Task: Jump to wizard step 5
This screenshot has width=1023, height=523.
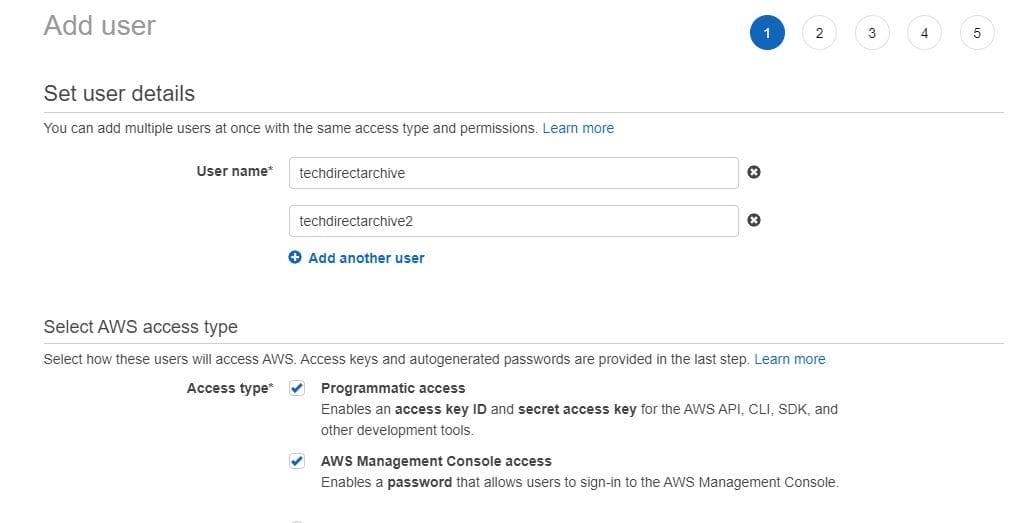Action: pyautogui.click(x=977, y=33)
